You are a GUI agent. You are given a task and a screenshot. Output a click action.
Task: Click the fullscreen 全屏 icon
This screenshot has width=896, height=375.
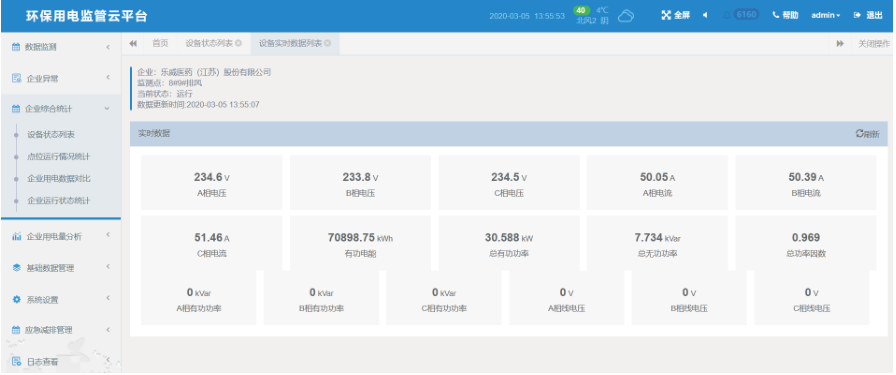[666, 15]
